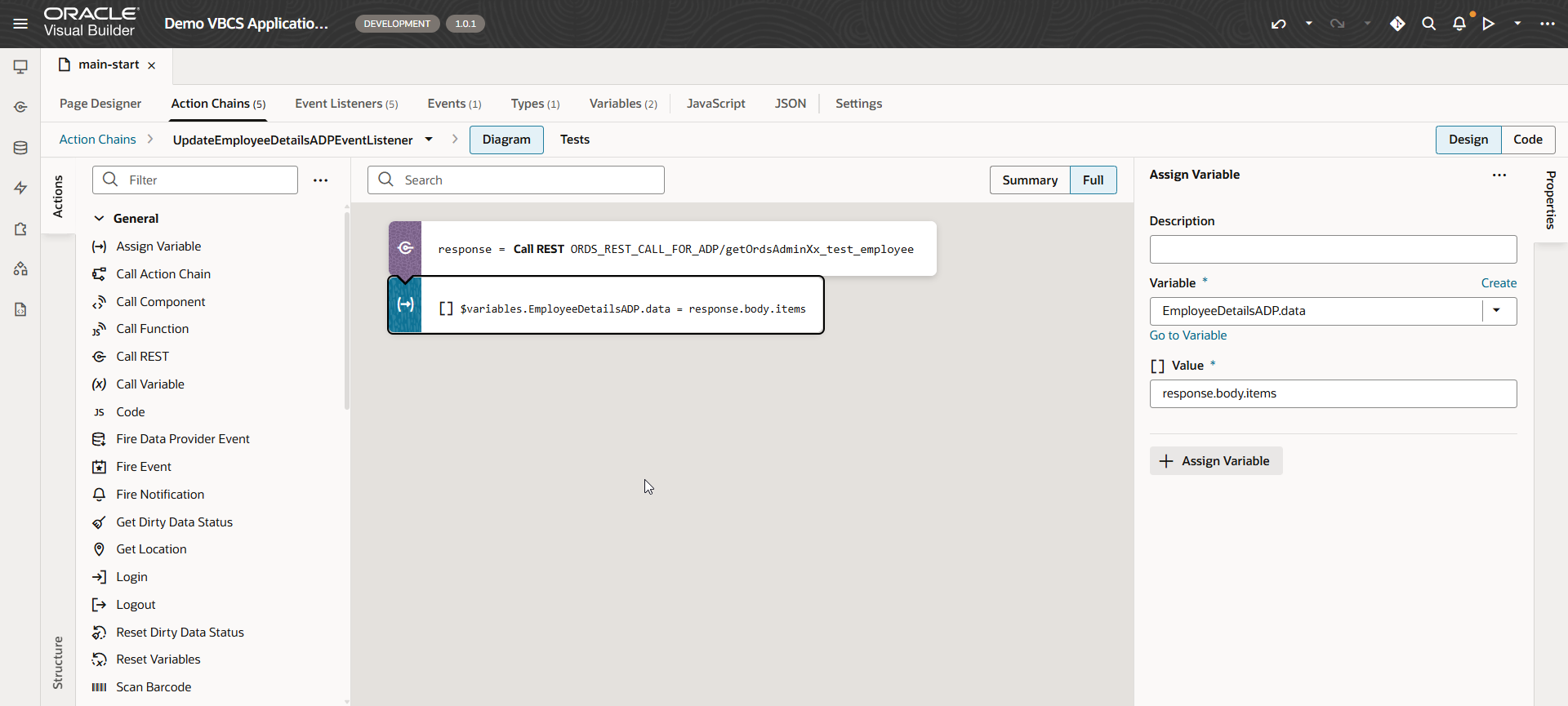
Task: Click the search magnifier in header
Action: (x=1428, y=24)
